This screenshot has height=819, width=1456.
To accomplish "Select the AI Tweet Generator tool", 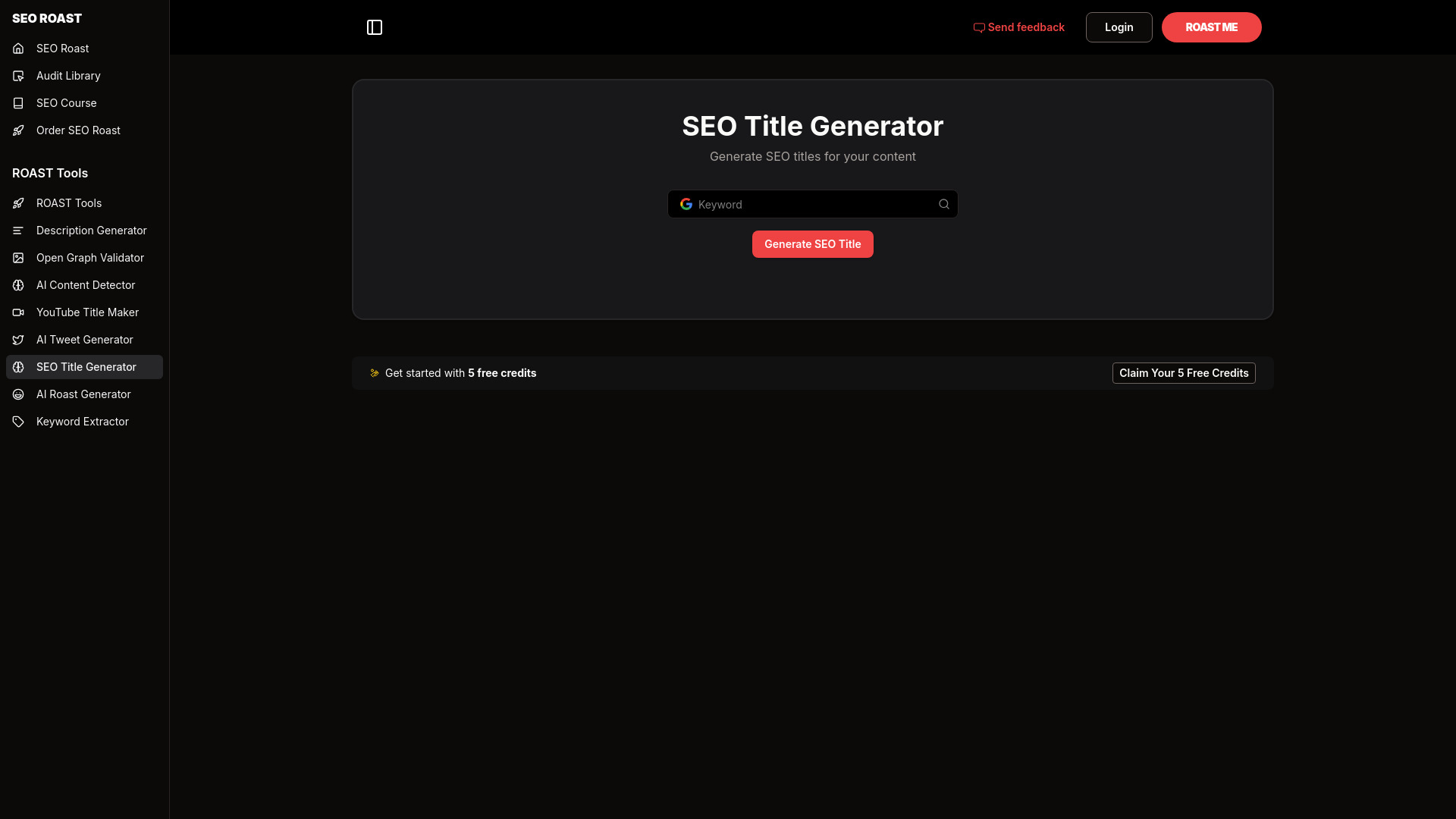I will [84, 339].
